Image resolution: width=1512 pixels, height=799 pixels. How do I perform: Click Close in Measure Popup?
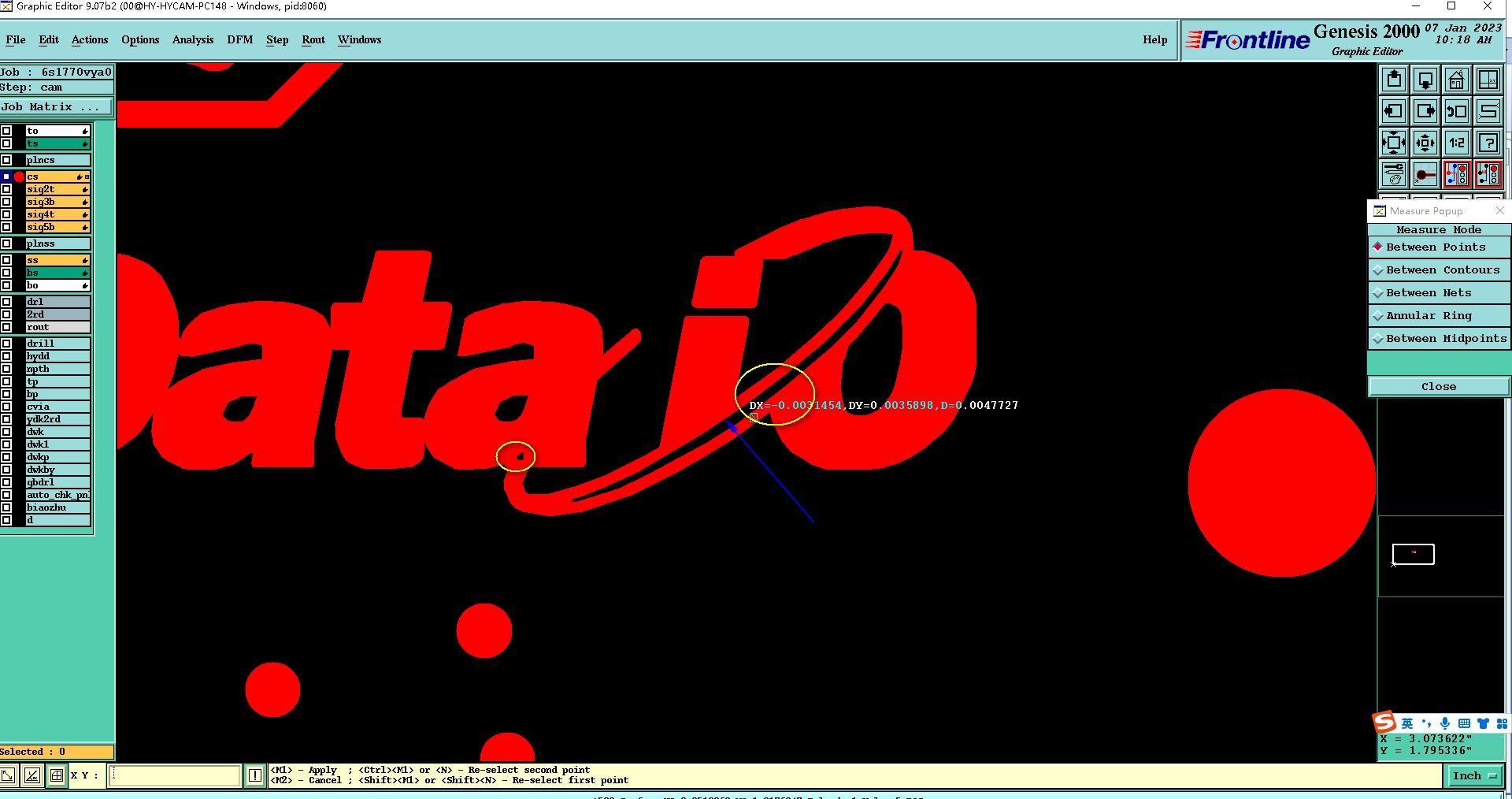(x=1439, y=386)
